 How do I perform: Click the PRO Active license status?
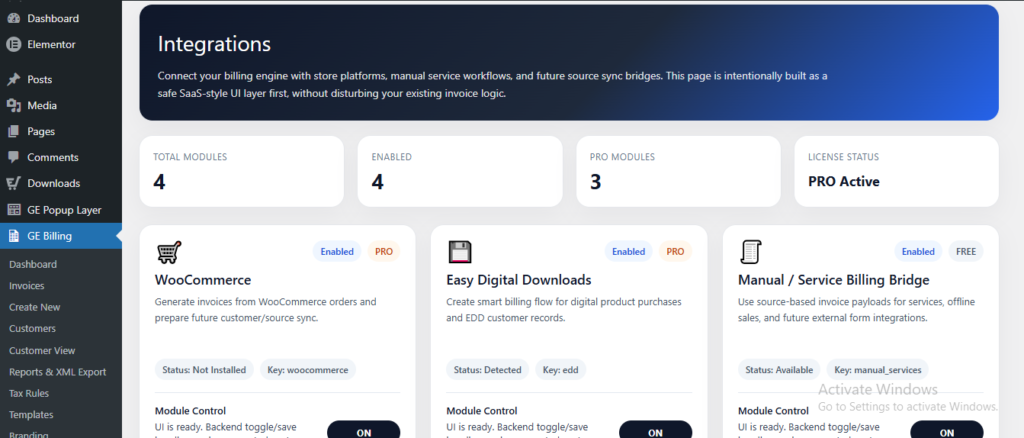(844, 181)
